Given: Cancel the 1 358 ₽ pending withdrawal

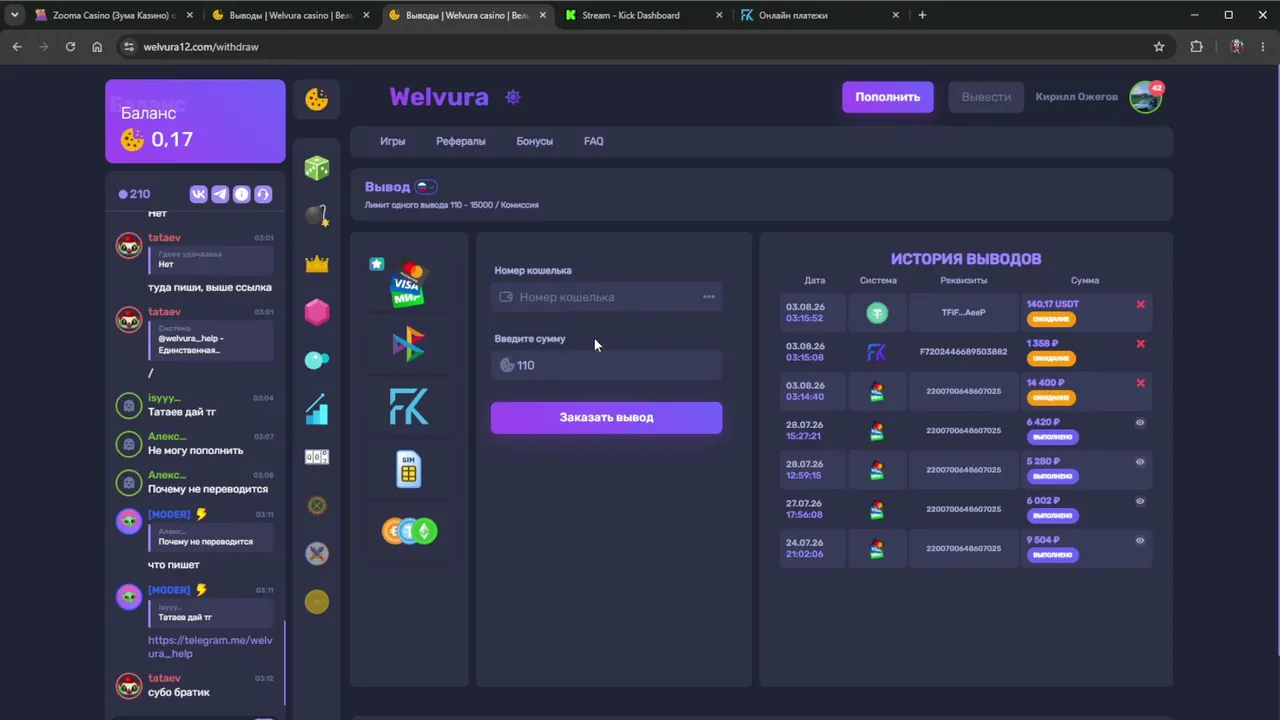Looking at the screenshot, I should (1140, 344).
